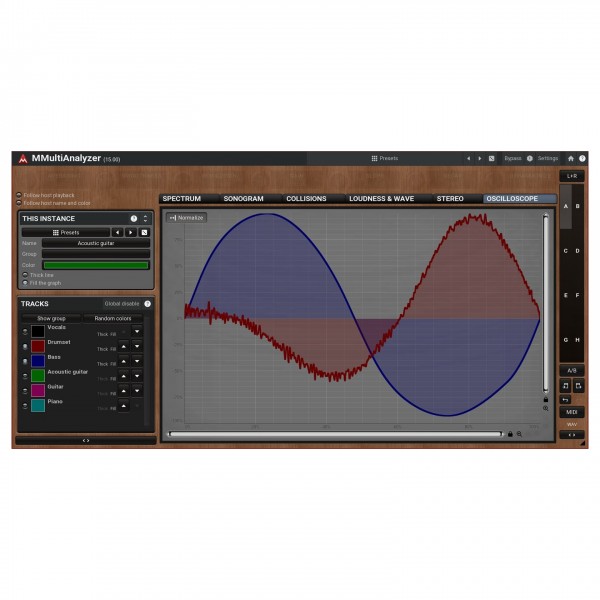Open the red Drumset color swatch
600x600 pixels.
38,346
